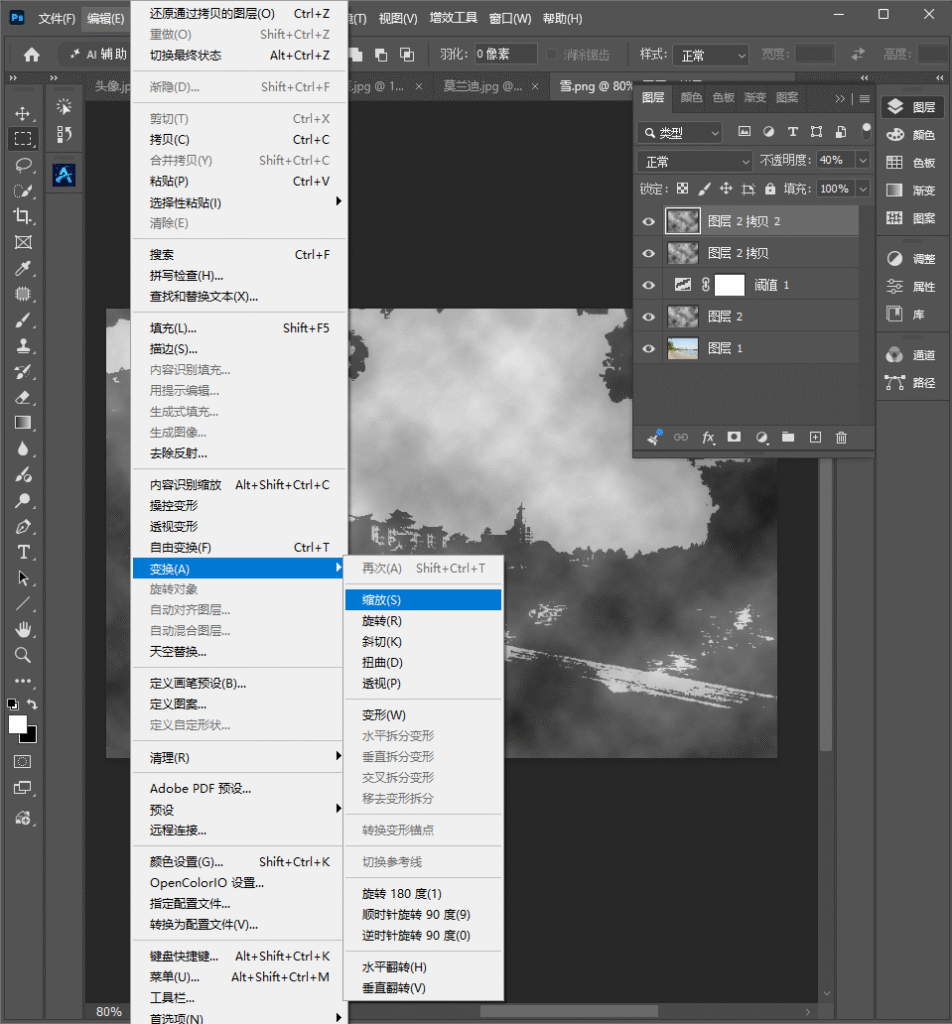Toggle visibility of 阈值 1 layer
Viewport: 952px width, 1024px height.
648,285
